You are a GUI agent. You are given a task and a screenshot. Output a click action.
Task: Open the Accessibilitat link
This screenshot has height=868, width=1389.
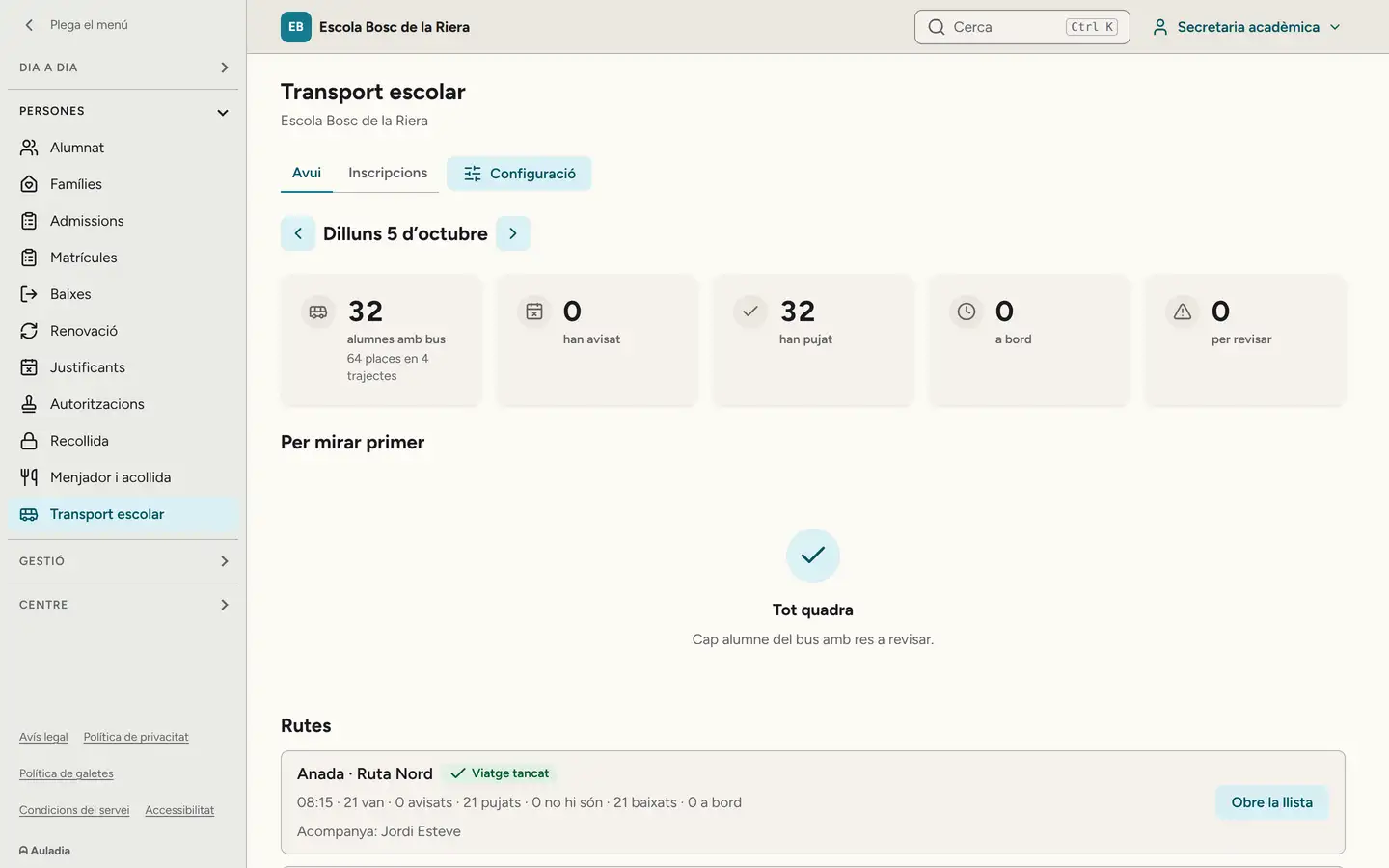[x=179, y=810]
